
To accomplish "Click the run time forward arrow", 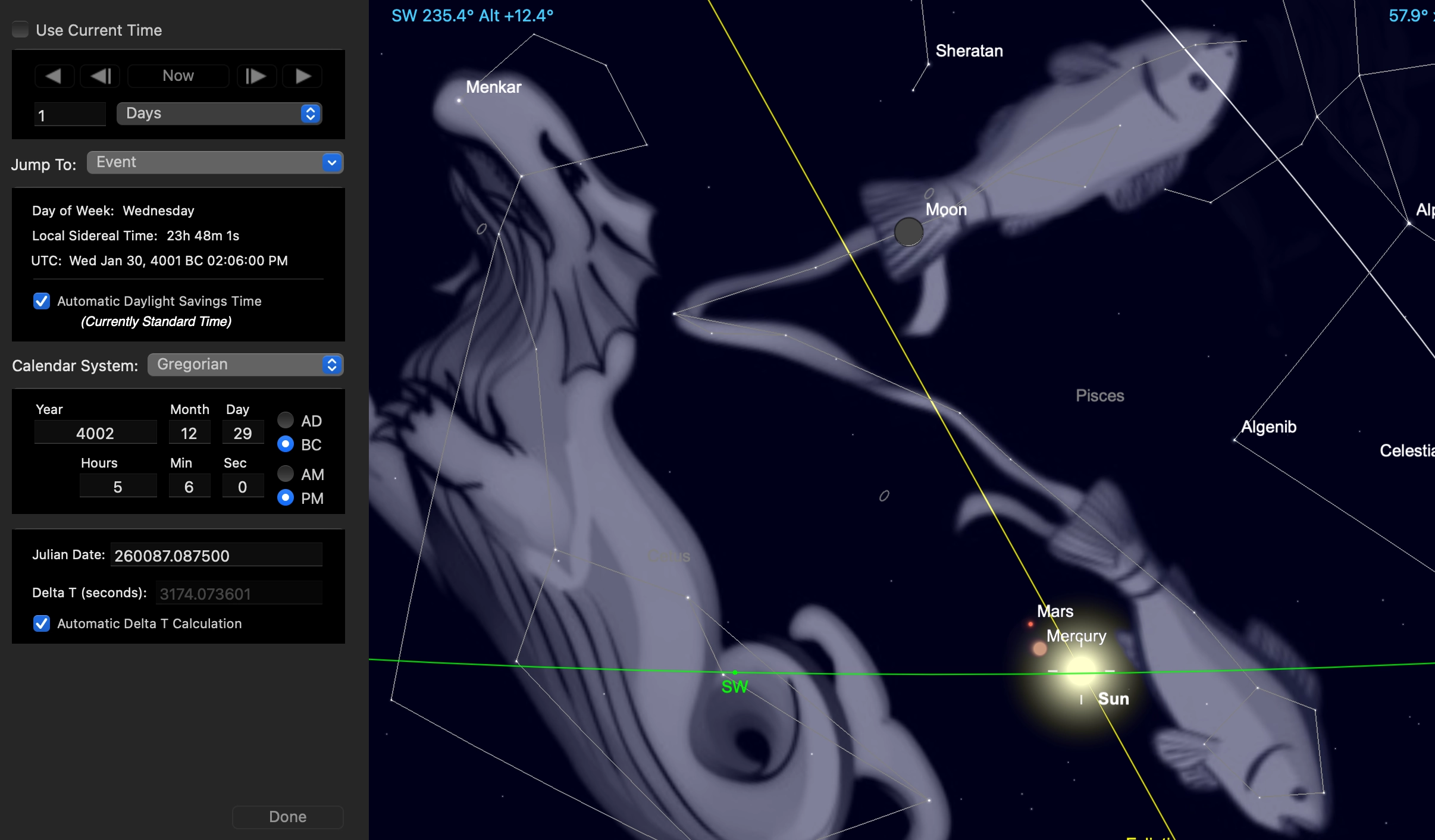I will click(303, 76).
